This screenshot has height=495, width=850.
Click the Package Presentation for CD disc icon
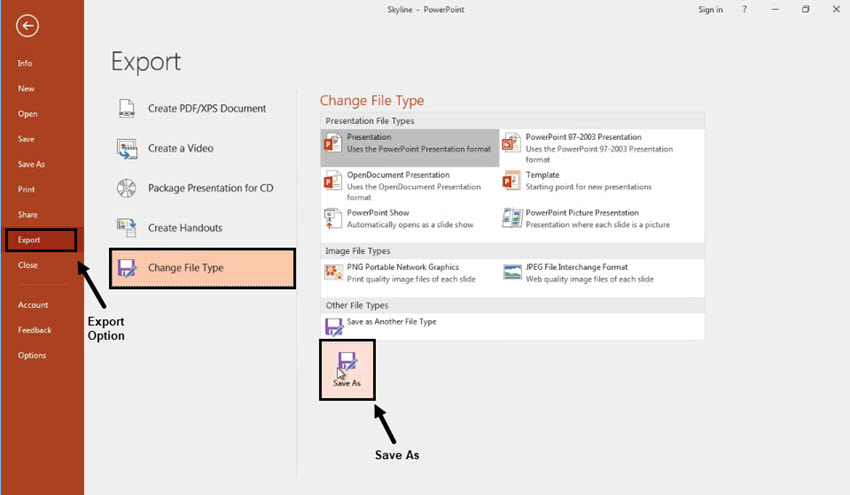tap(127, 188)
